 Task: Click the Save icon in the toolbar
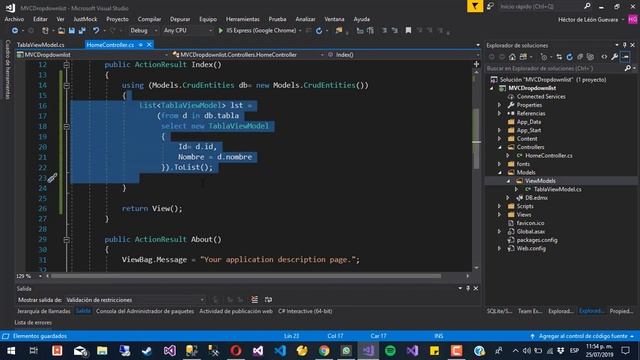coord(72,31)
